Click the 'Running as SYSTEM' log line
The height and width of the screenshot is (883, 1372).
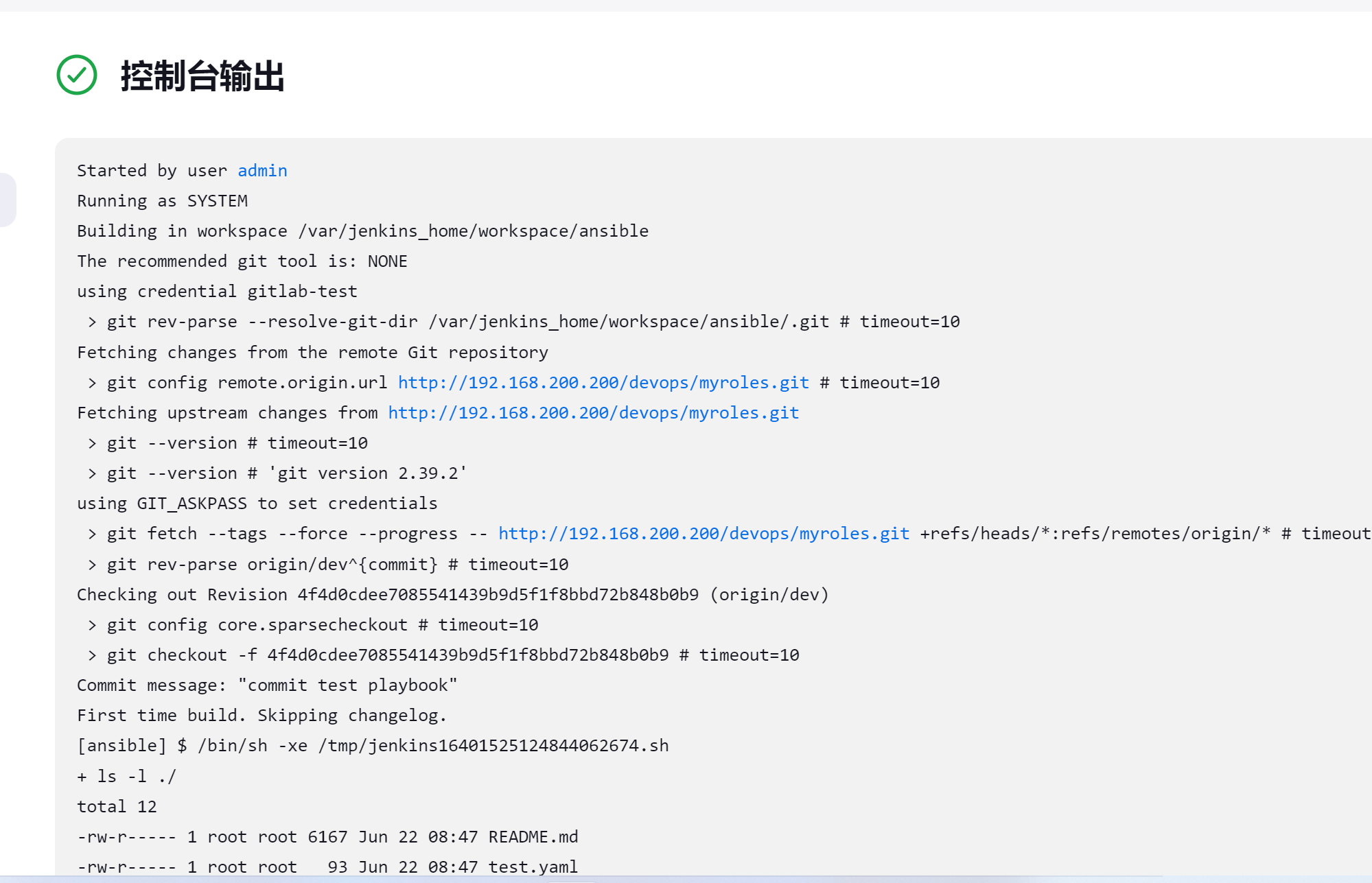162,200
